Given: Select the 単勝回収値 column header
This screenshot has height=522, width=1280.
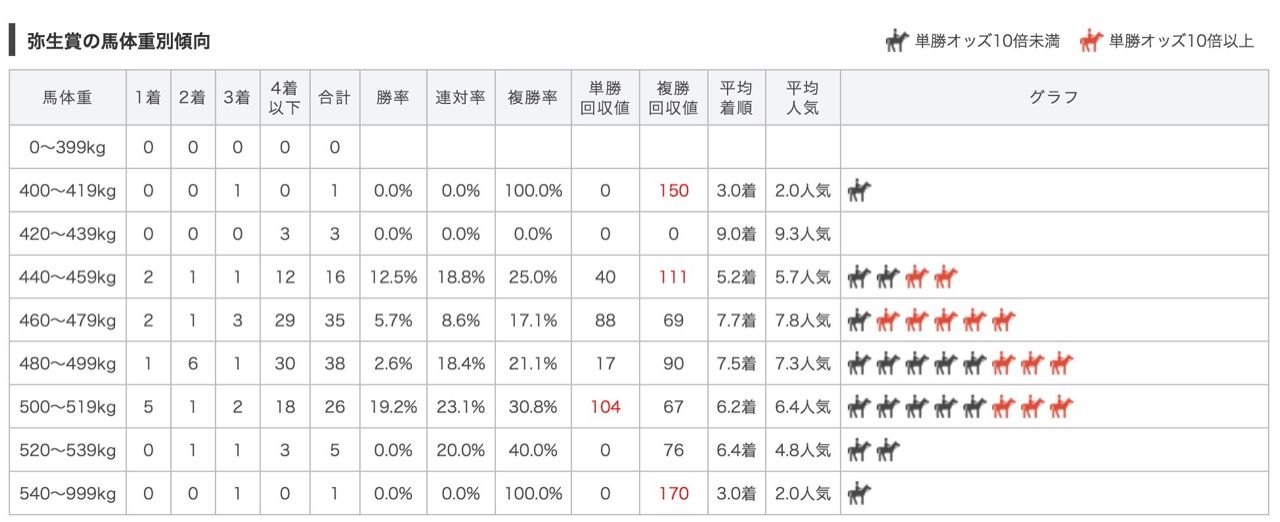Looking at the screenshot, I should pos(605,97).
